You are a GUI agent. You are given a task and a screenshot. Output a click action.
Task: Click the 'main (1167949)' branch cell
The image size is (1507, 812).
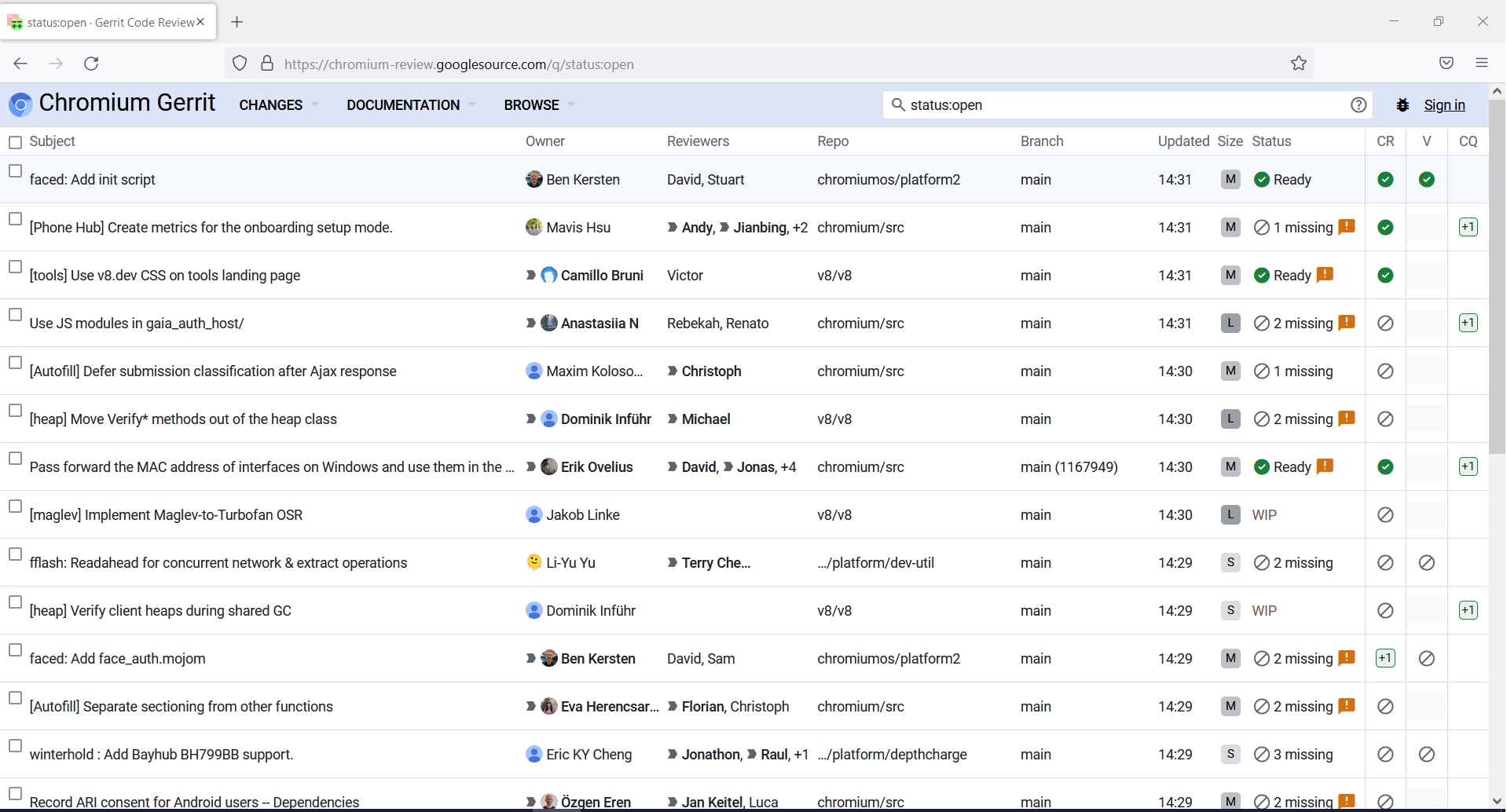1069,467
